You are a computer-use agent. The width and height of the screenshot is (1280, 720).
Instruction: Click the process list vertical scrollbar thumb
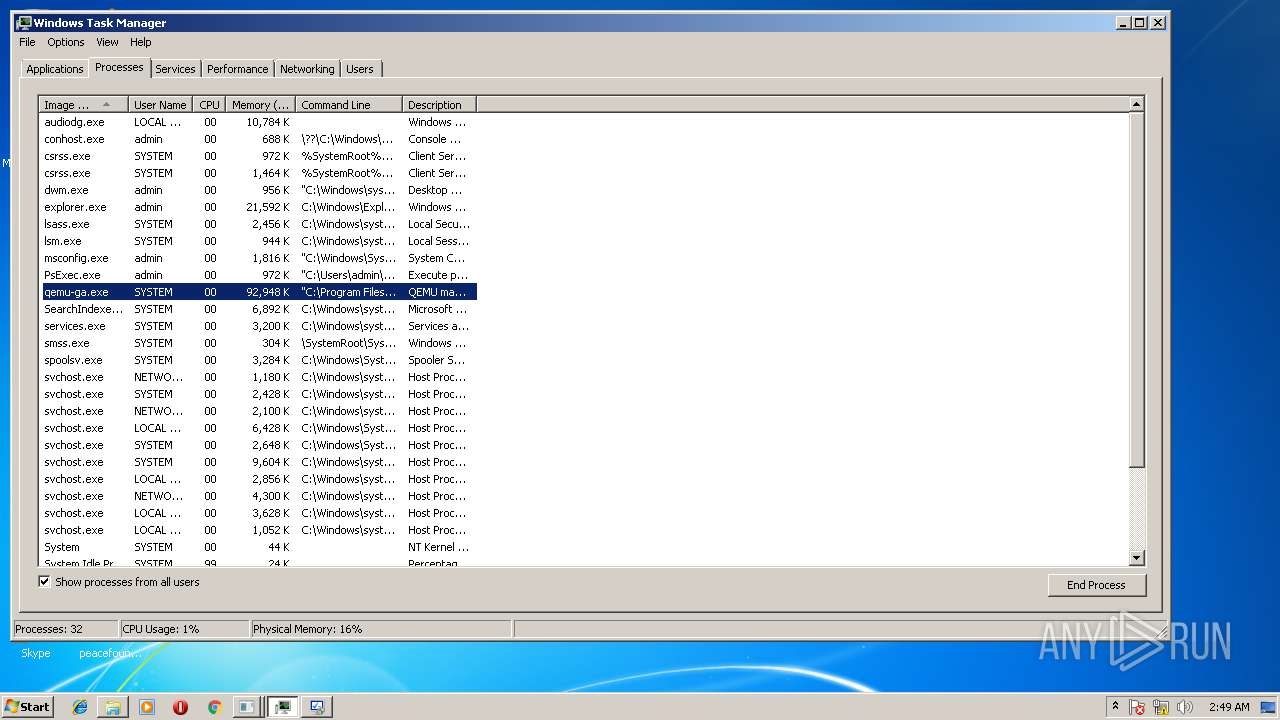(1136, 289)
